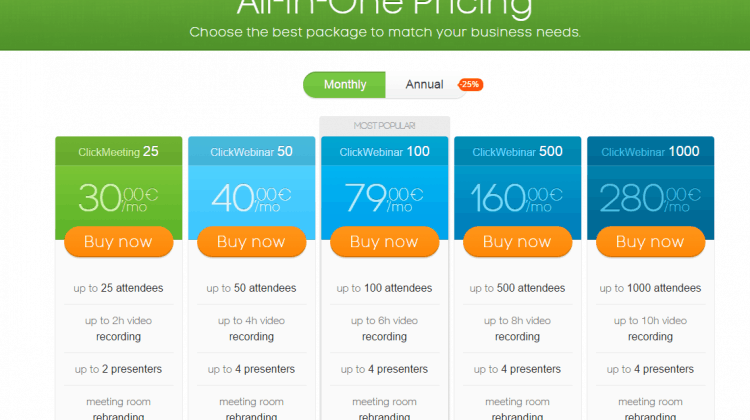This screenshot has height=420, width=750.
Task: Click the 79,00€ per month price
Action: pos(385,198)
